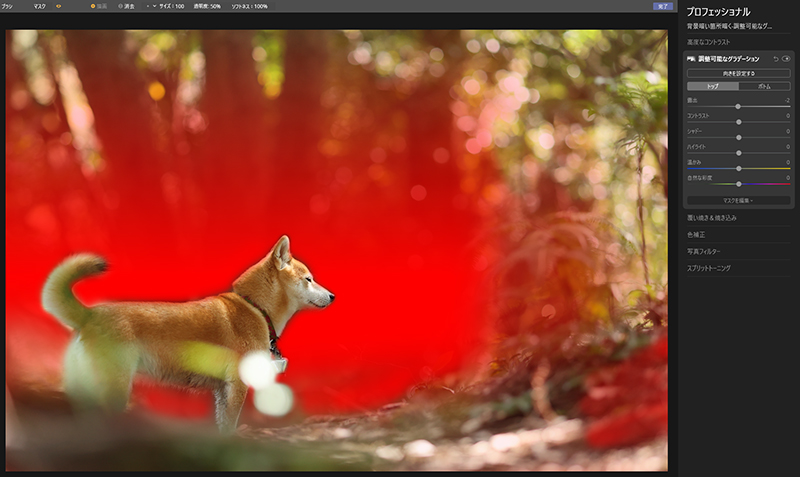
Task: Click the 露出 exposure slider handle
Action: [738, 107]
